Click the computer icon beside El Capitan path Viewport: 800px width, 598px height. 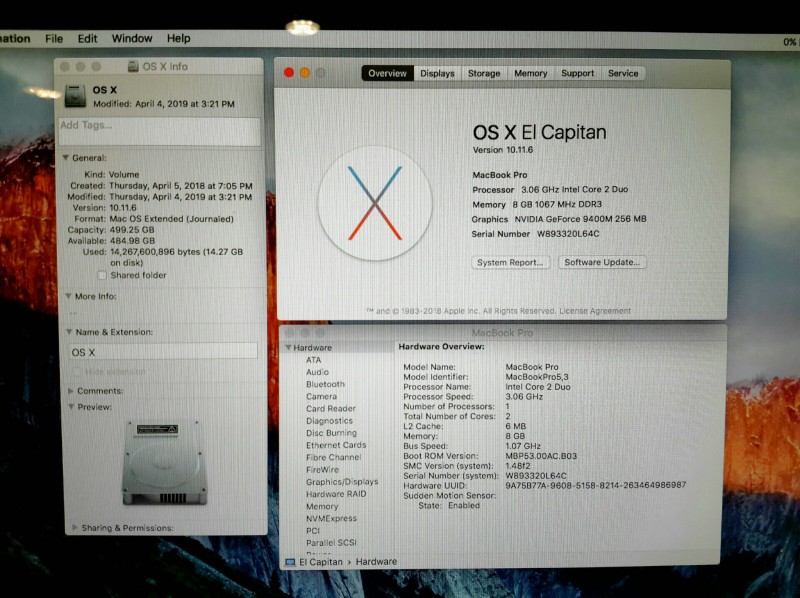coord(290,562)
